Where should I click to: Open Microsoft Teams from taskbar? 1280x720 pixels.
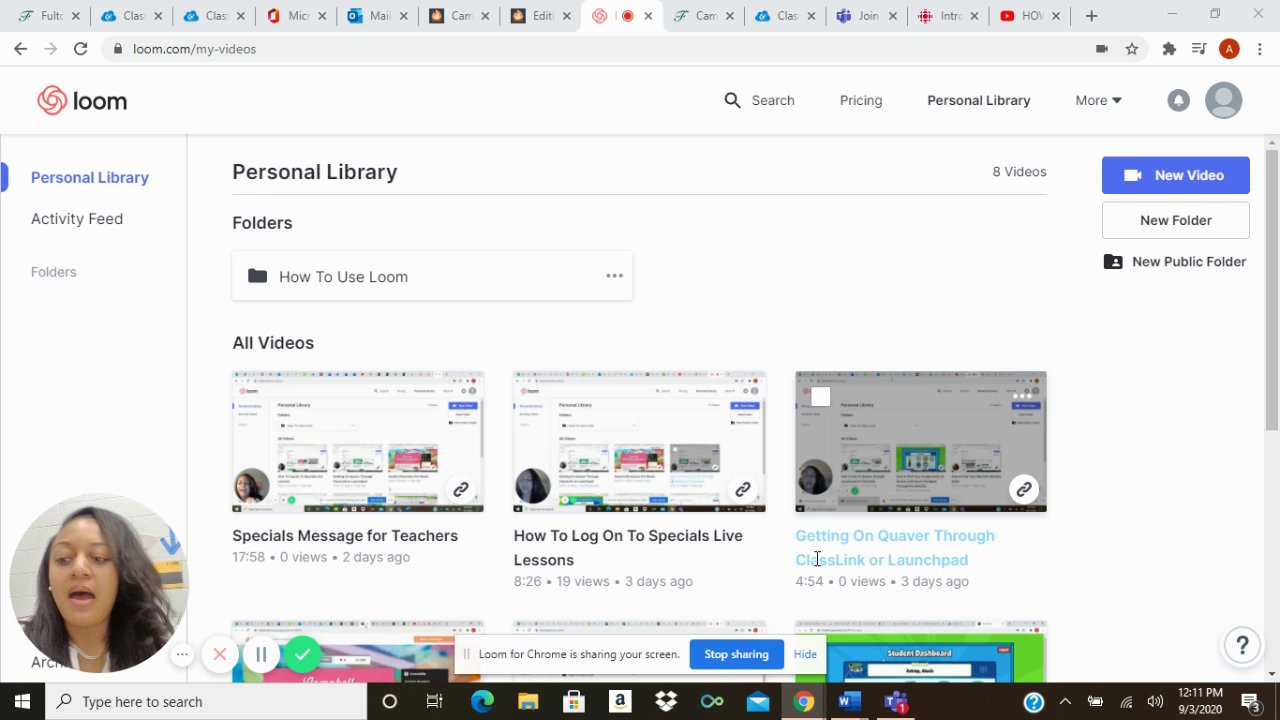896,701
